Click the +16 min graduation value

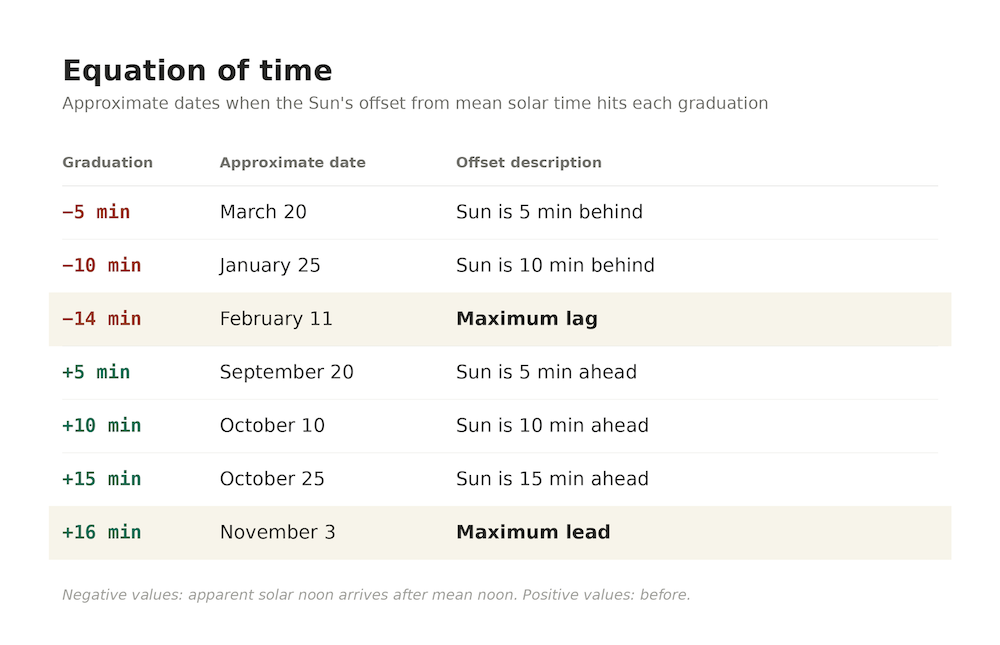tap(102, 532)
